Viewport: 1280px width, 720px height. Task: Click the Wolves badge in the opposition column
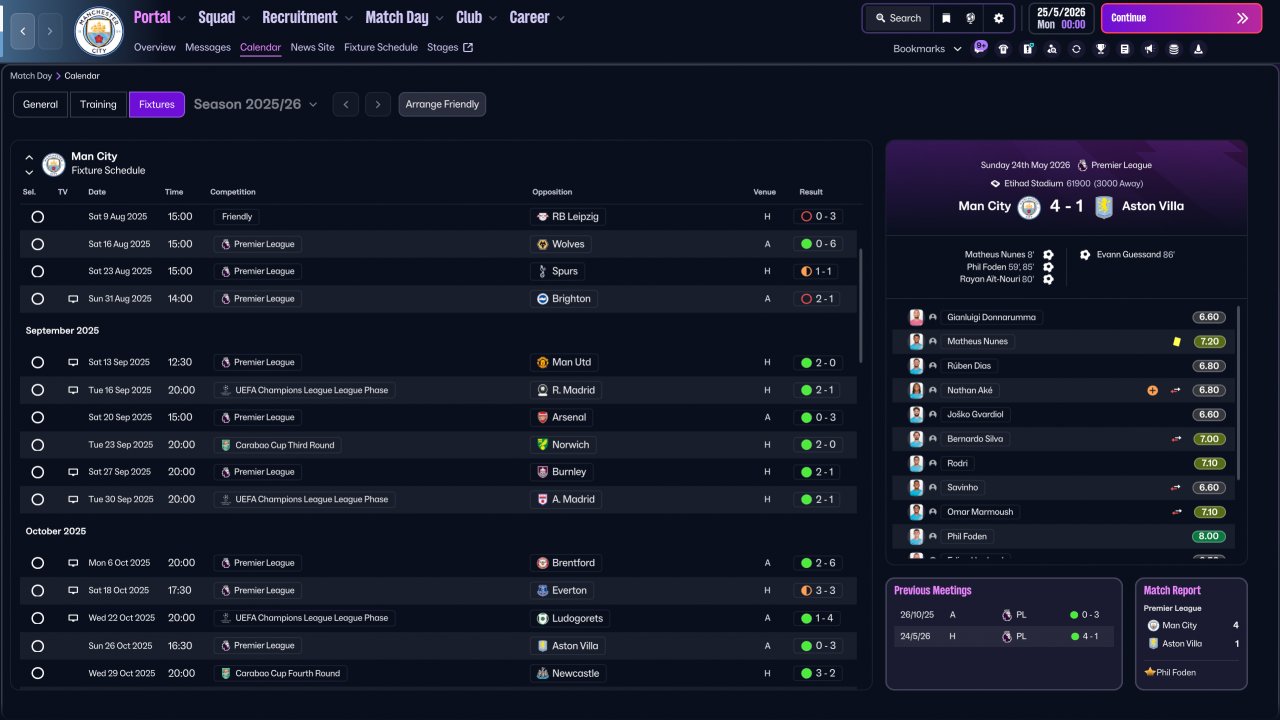click(x=543, y=244)
